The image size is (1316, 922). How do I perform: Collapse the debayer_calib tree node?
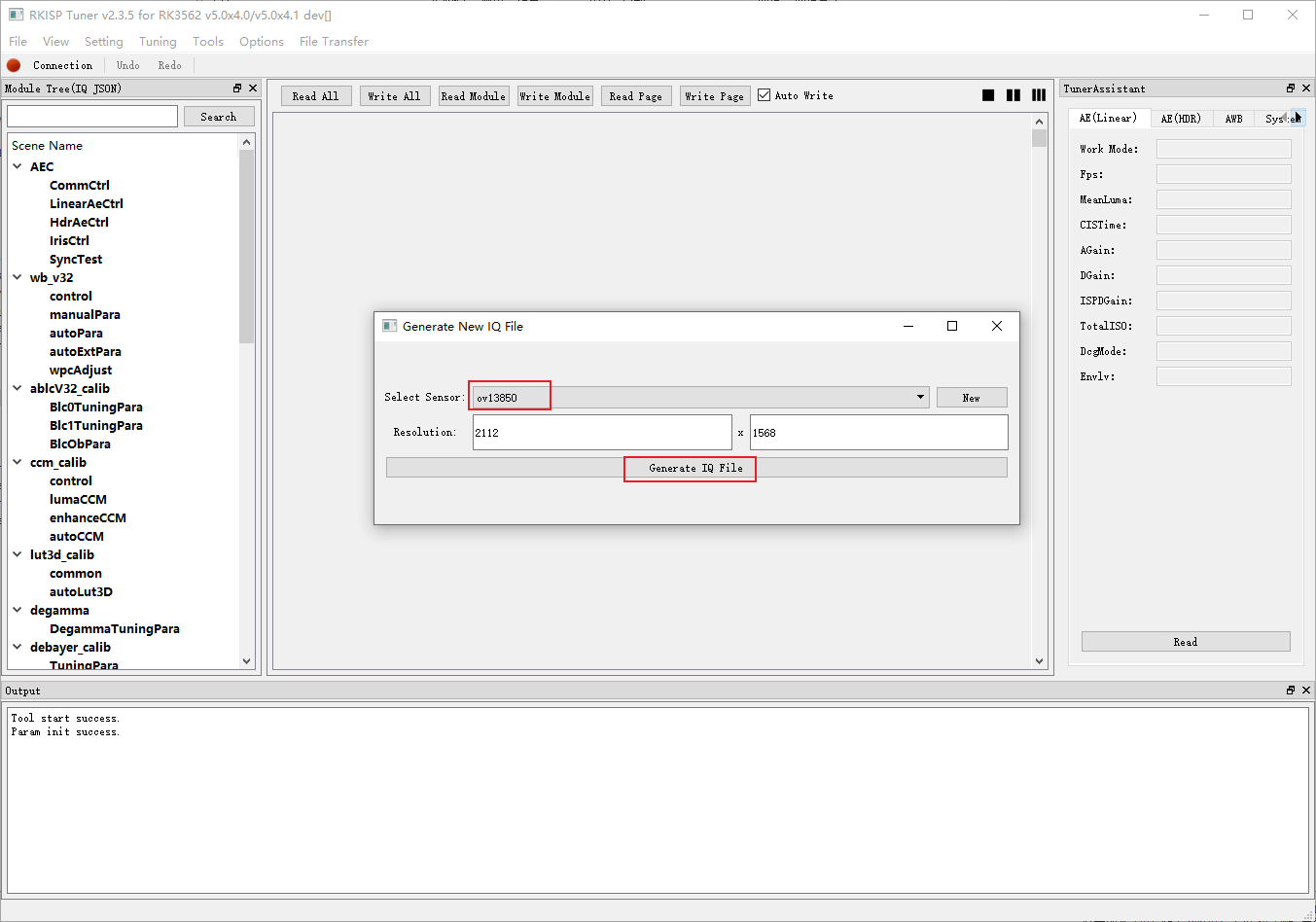(x=18, y=647)
